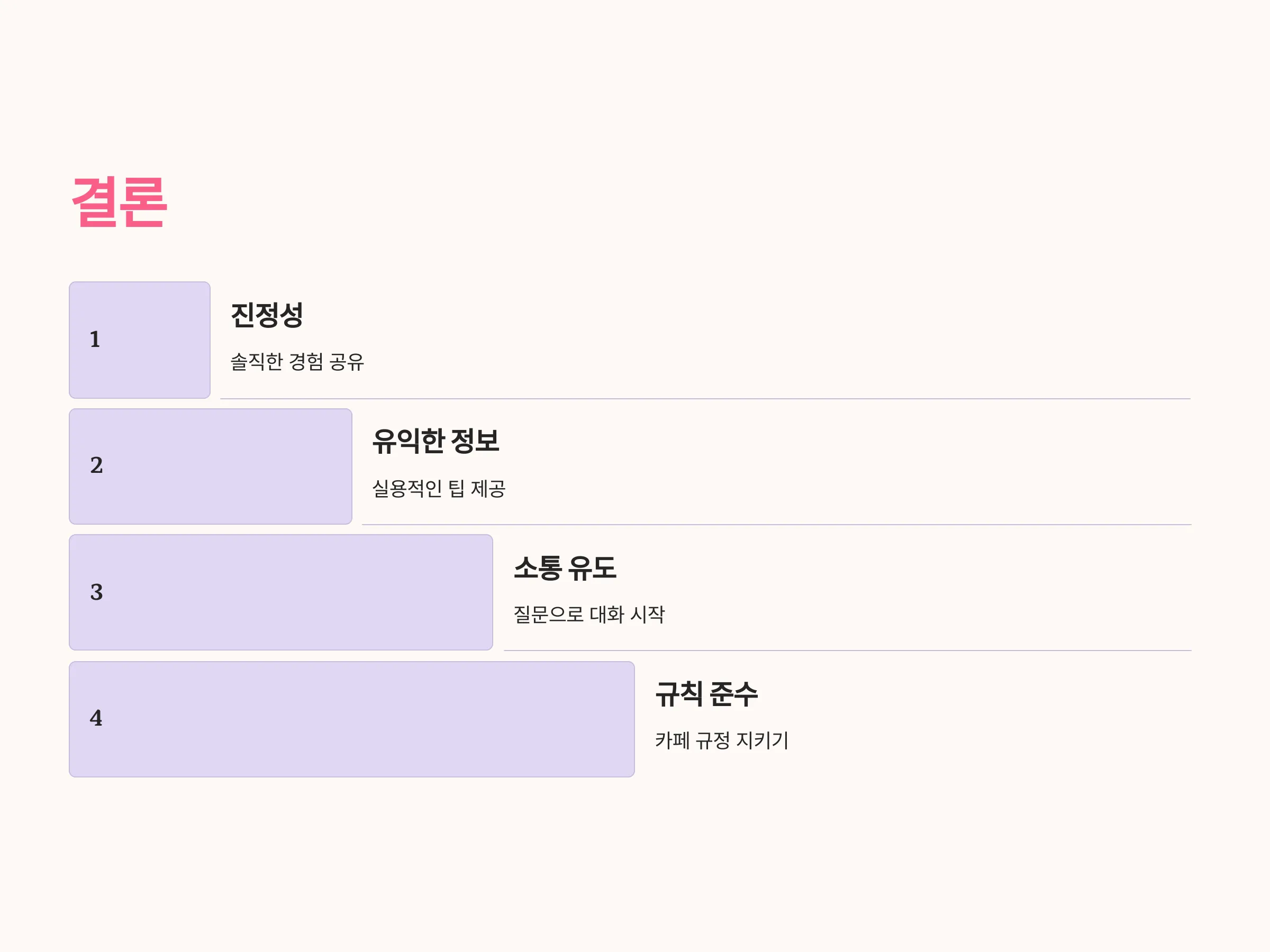Click the numeral 3 in third box
1270x952 pixels.
[96, 592]
